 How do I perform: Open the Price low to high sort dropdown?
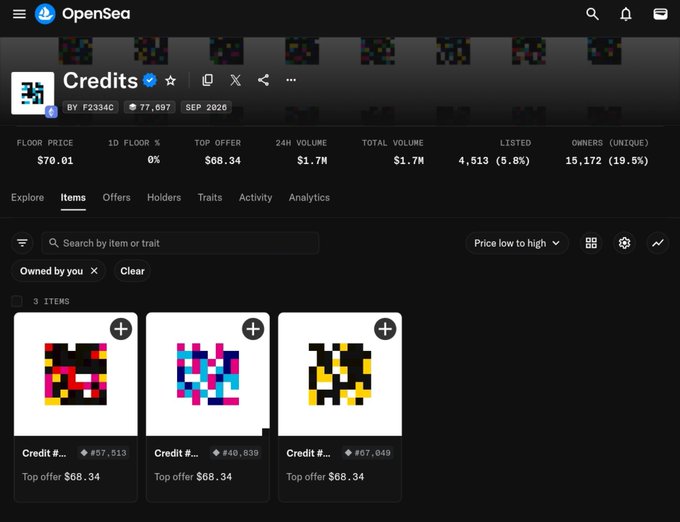tap(517, 243)
